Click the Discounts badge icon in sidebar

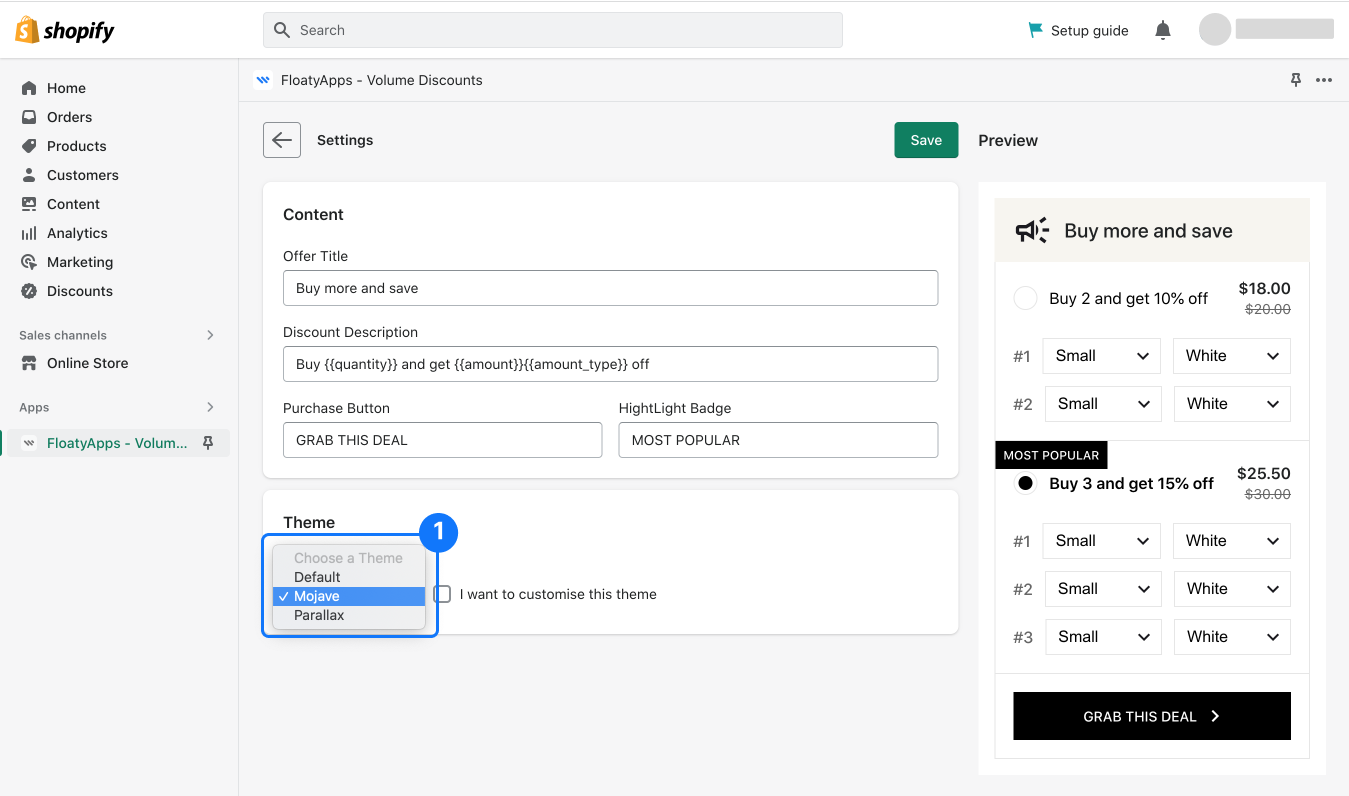pos(29,291)
